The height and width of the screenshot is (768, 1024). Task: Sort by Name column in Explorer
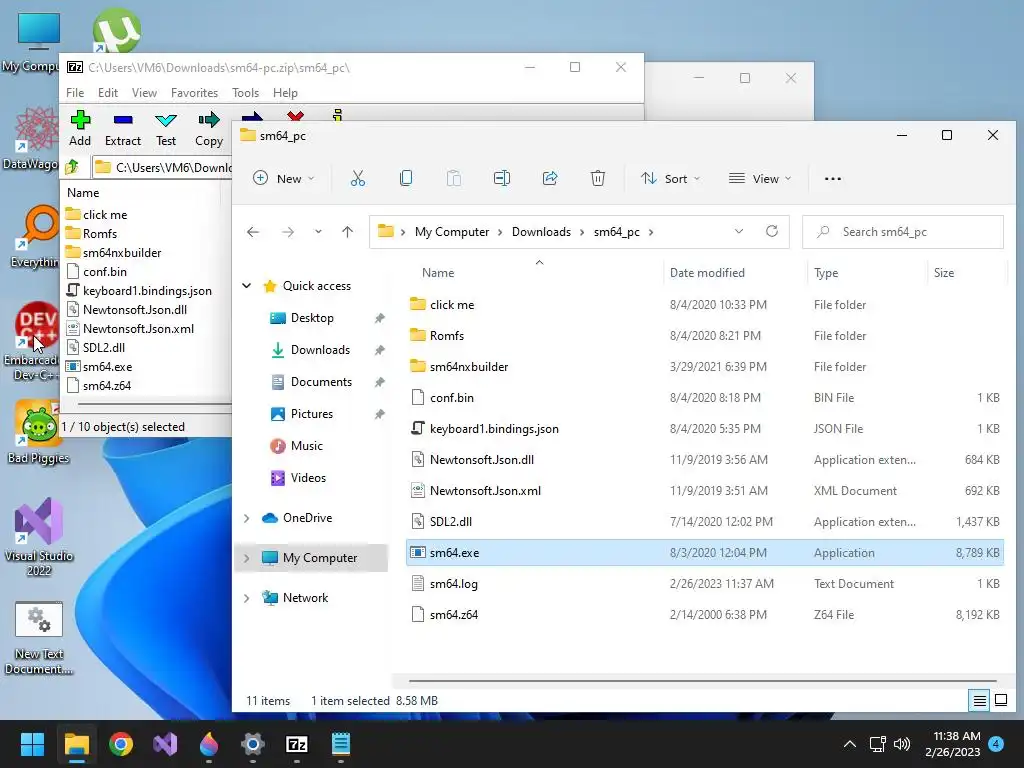tap(438, 273)
